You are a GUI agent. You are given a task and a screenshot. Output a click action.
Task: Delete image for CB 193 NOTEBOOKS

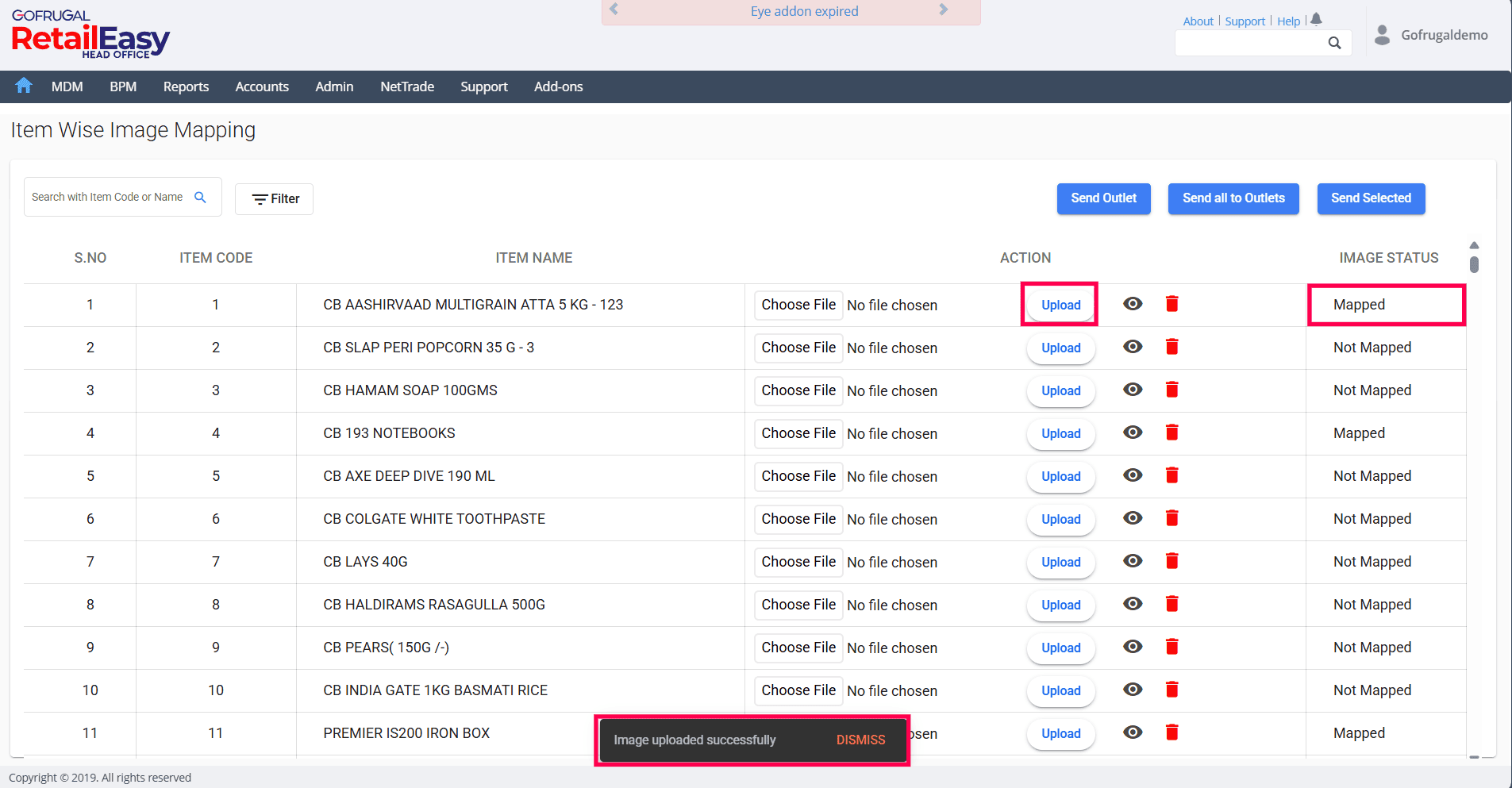1172,432
